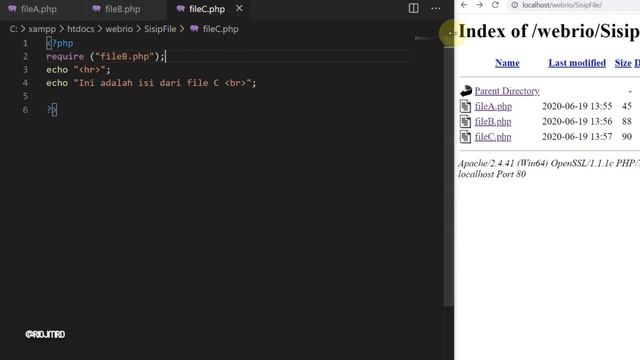Click the C: breadcrumb segment
This screenshot has width=640, height=360.
pyautogui.click(x=13, y=29)
